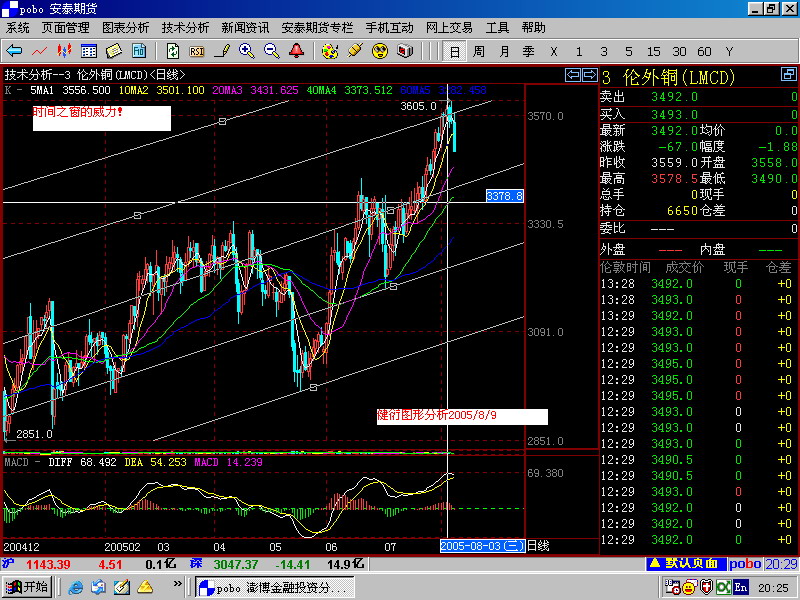Click the green refresh page icon
This screenshot has height=600, width=800.
(173, 51)
